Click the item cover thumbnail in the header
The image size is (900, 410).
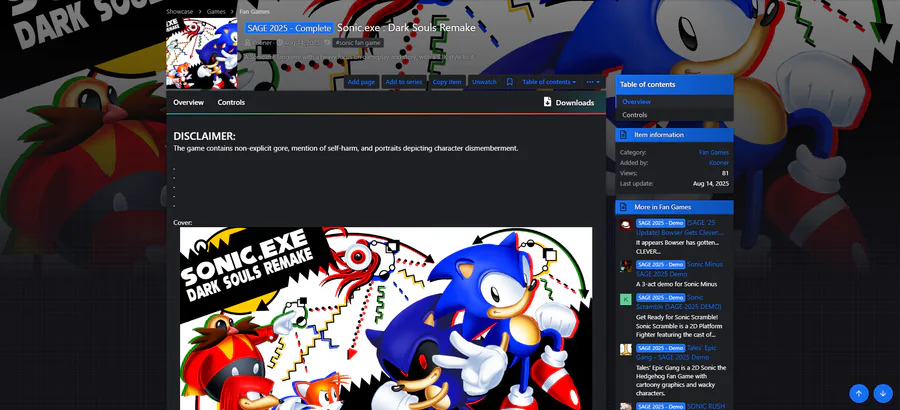(x=201, y=53)
